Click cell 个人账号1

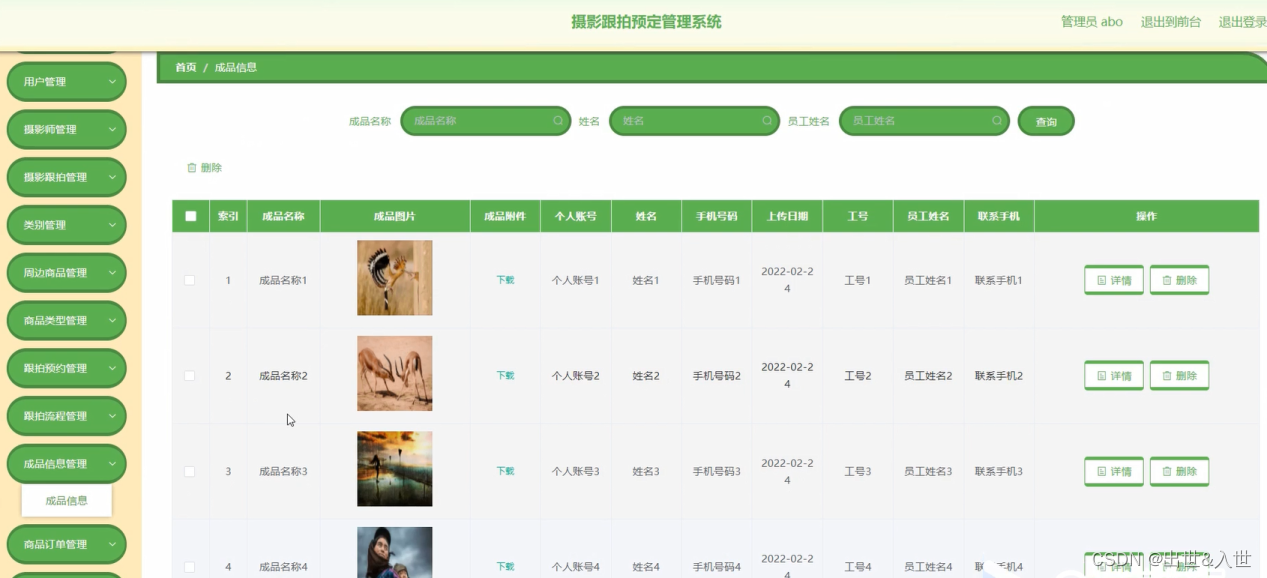576,280
